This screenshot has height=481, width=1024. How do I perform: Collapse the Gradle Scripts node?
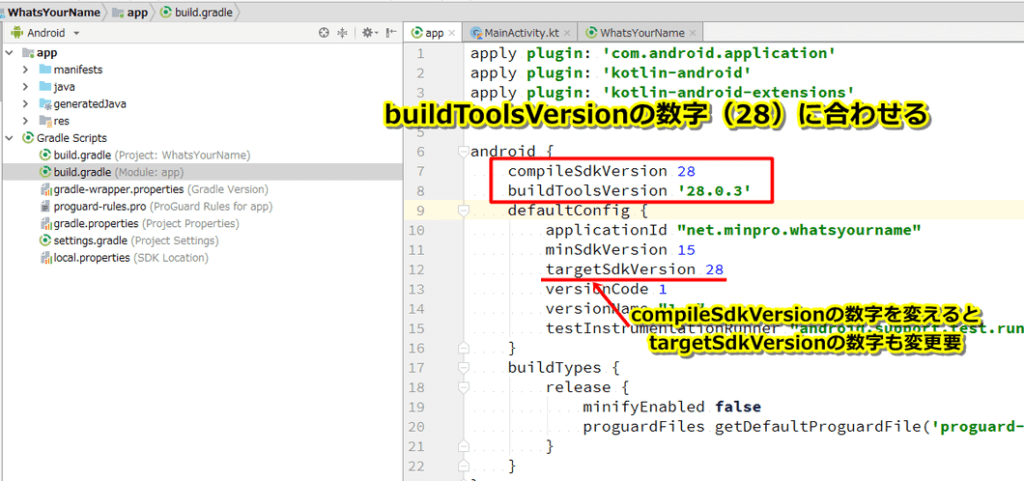10,138
